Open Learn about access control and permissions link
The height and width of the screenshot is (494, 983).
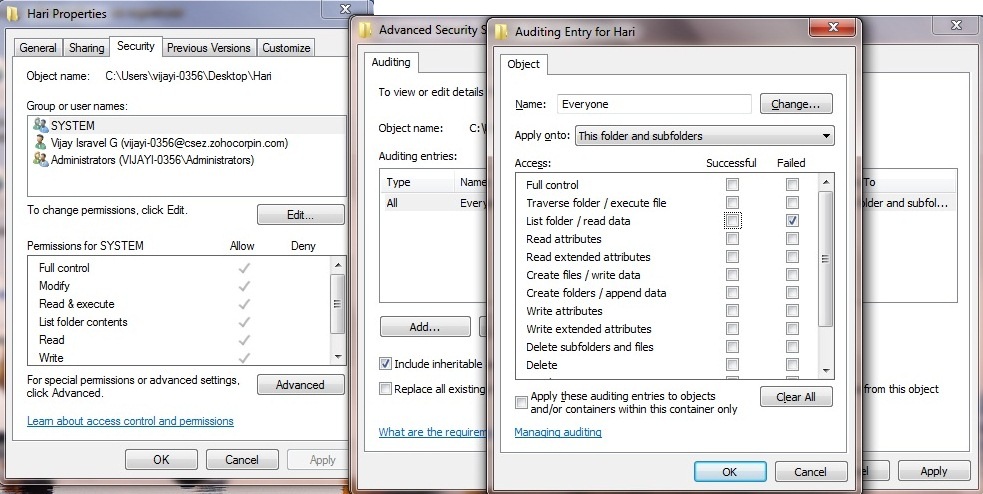(x=130, y=421)
